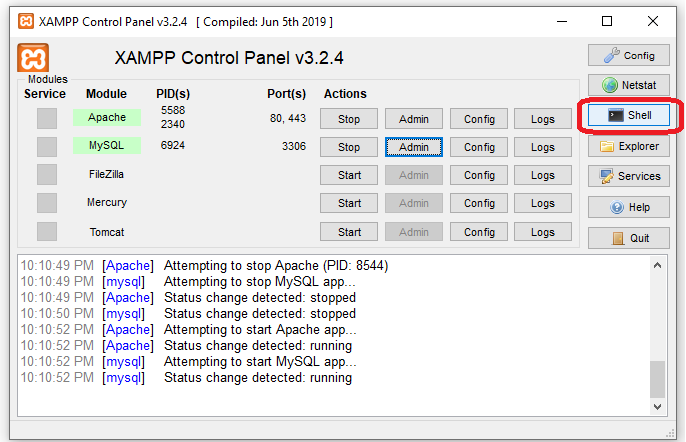Image resolution: width=686 pixels, height=442 pixels.
Task: Open the MySQL Config menu
Action: point(479,147)
